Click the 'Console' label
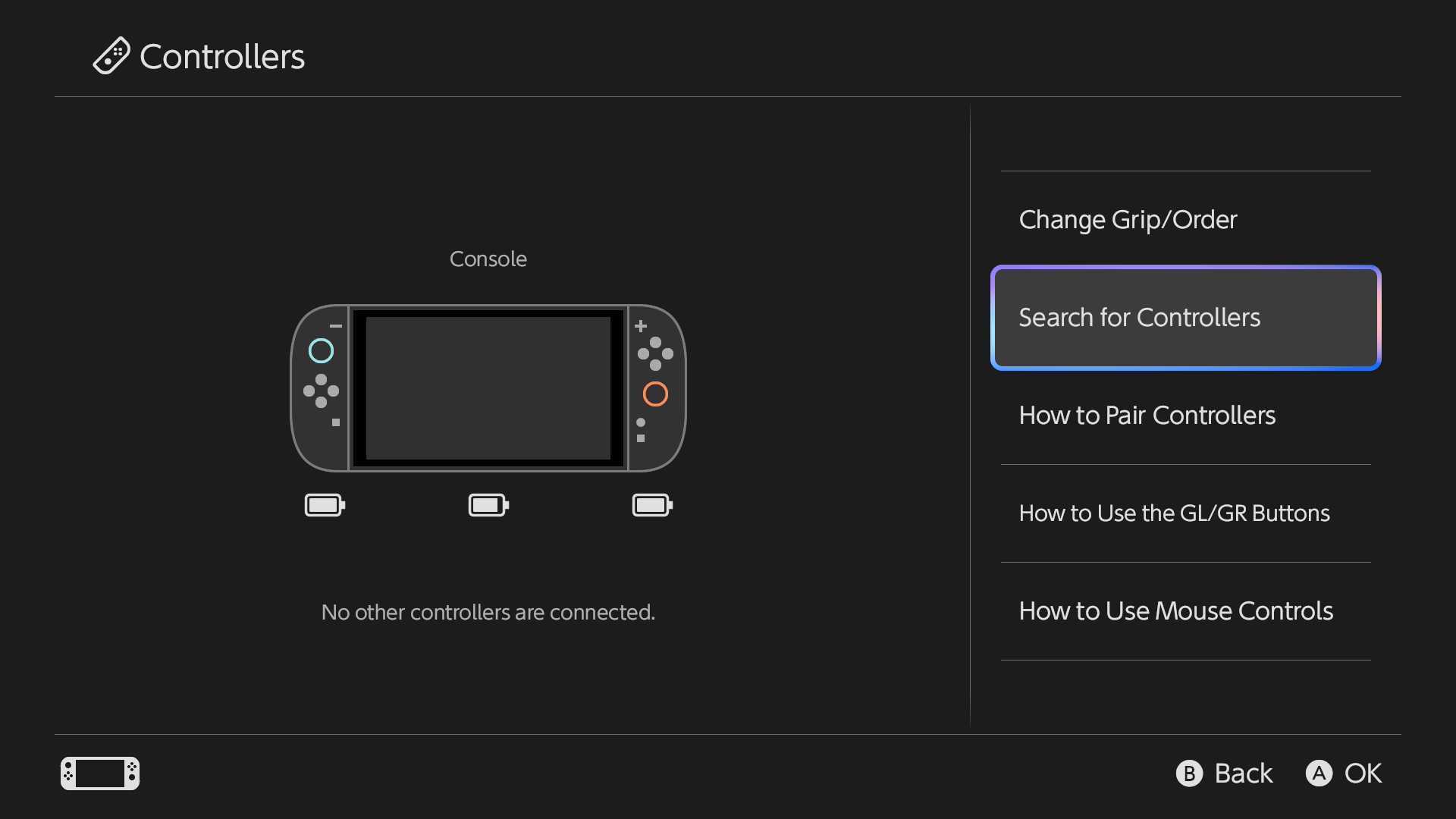The width and height of the screenshot is (1456, 819). [x=488, y=259]
